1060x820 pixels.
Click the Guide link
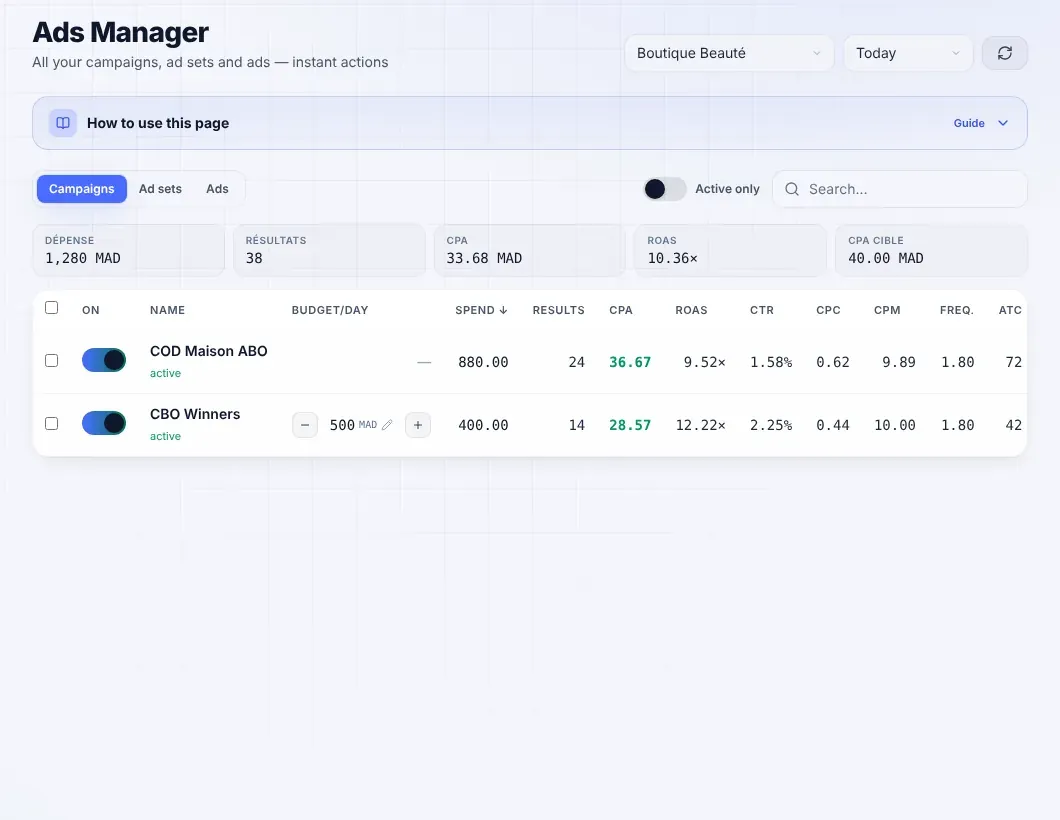(x=969, y=123)
